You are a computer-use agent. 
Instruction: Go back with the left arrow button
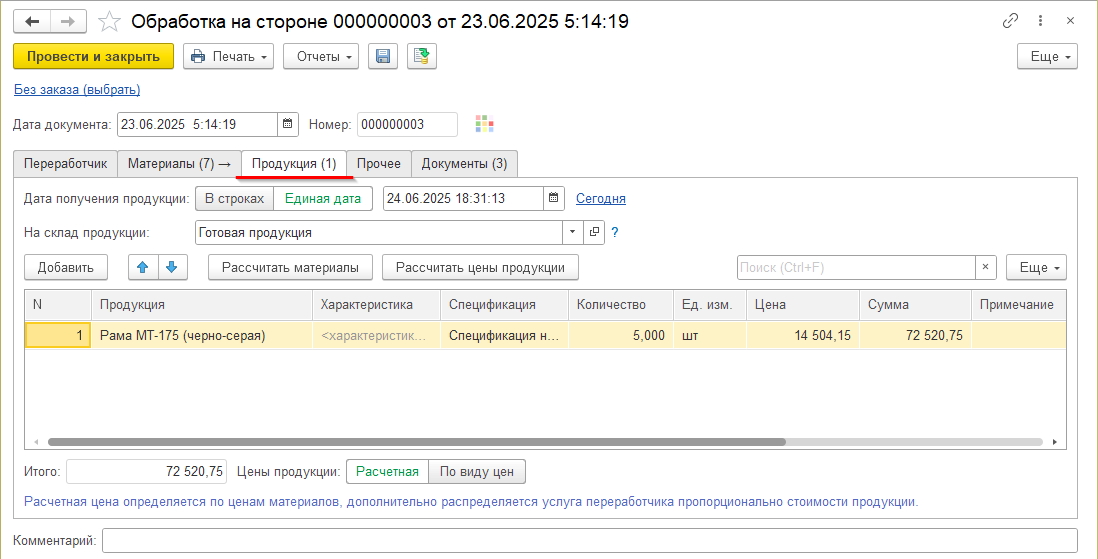pyautogui.click(x=32, y=22)
